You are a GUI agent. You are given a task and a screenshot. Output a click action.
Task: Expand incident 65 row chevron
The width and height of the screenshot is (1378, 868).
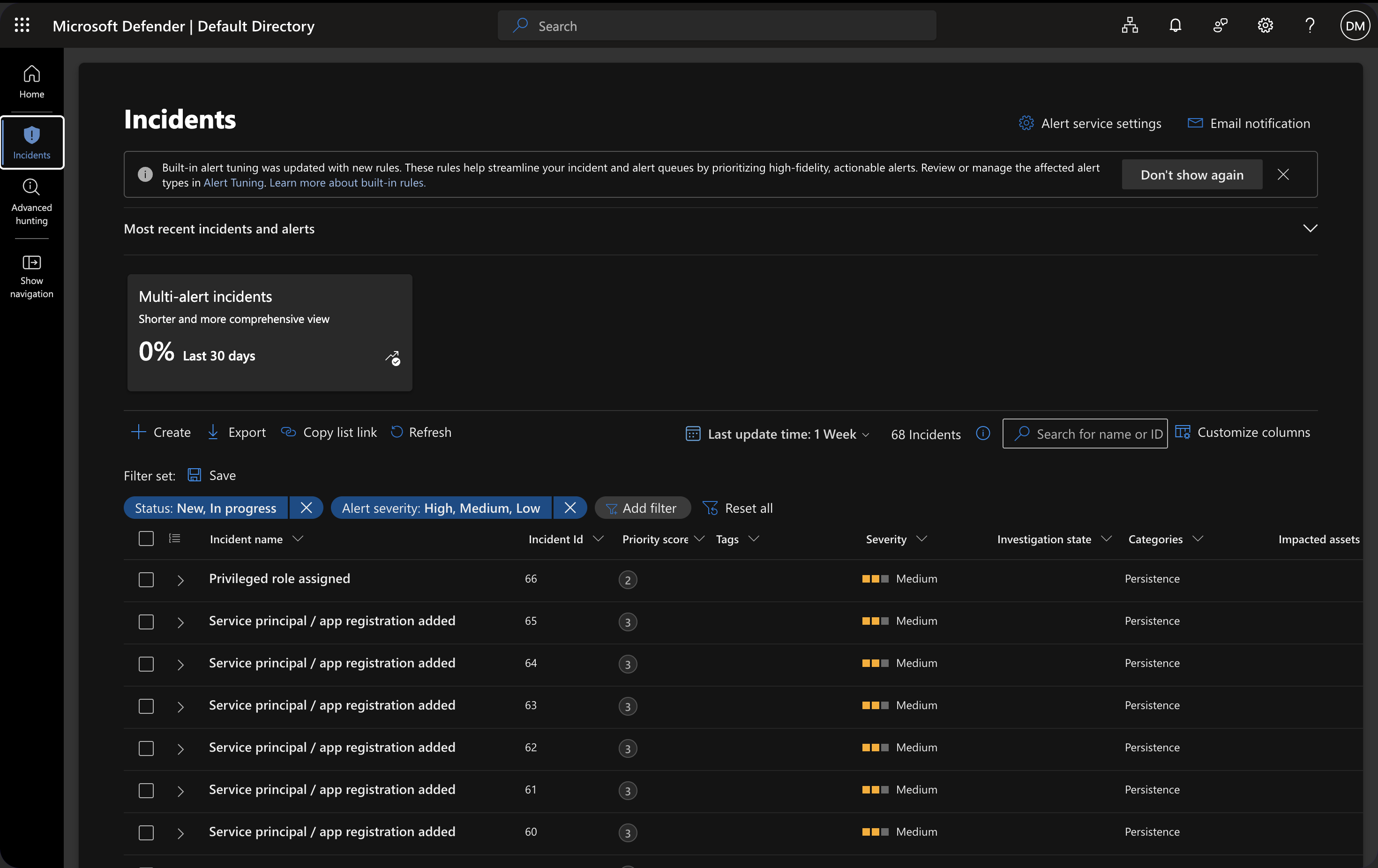click(x=180, y=622)
